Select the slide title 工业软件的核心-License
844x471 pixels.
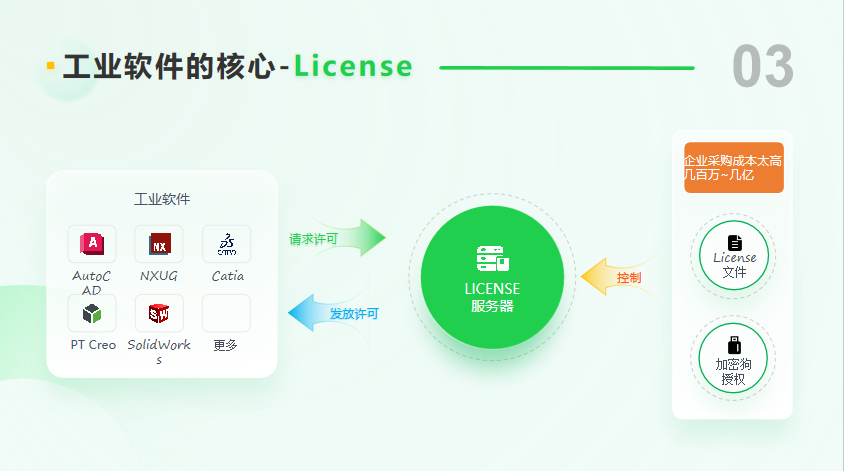237,67
